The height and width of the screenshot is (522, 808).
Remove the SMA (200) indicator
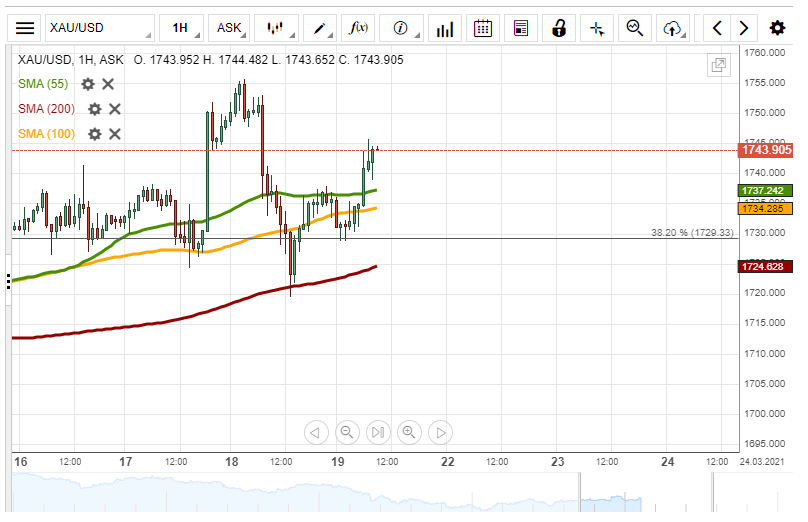tap(115, 109)
